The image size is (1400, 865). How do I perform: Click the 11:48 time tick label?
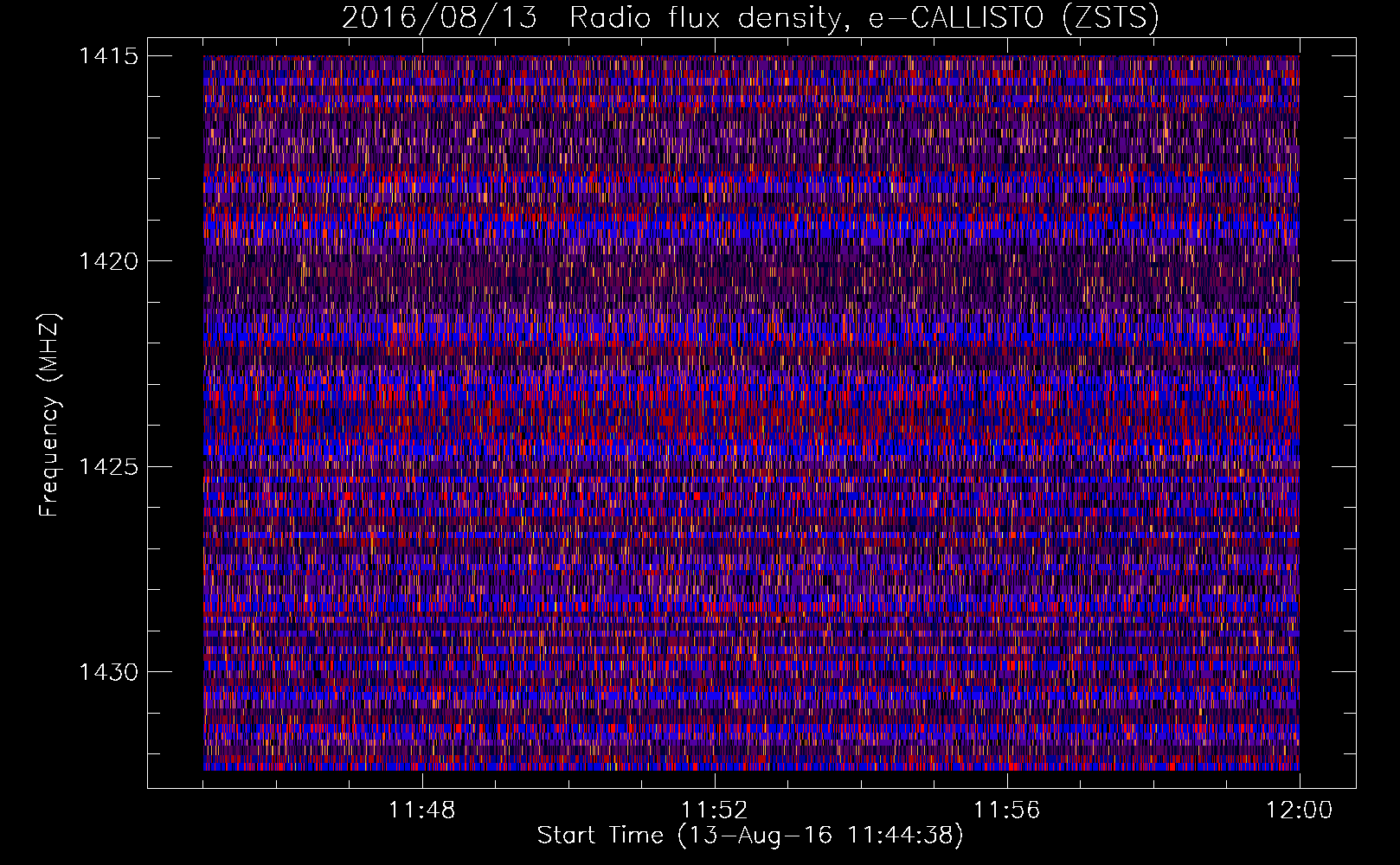422,811
